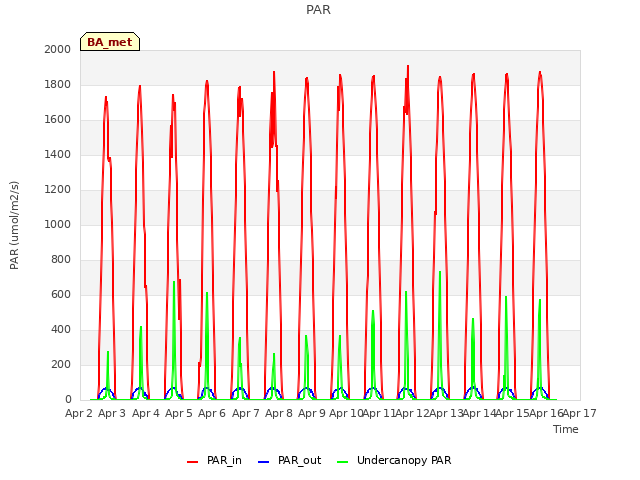Click the Apr 4 x-axis tick label

coord(146,413)
